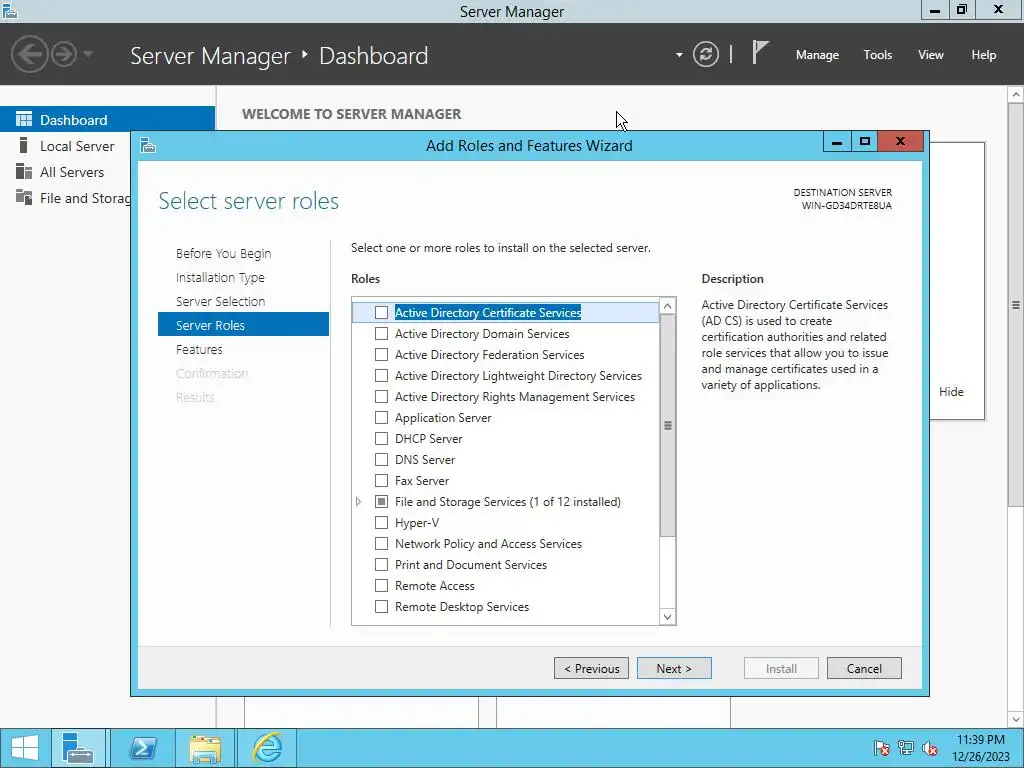Click the Server Manager title bar icon
The height and width of the screenshot is (768, 1024).
[10, 10]
